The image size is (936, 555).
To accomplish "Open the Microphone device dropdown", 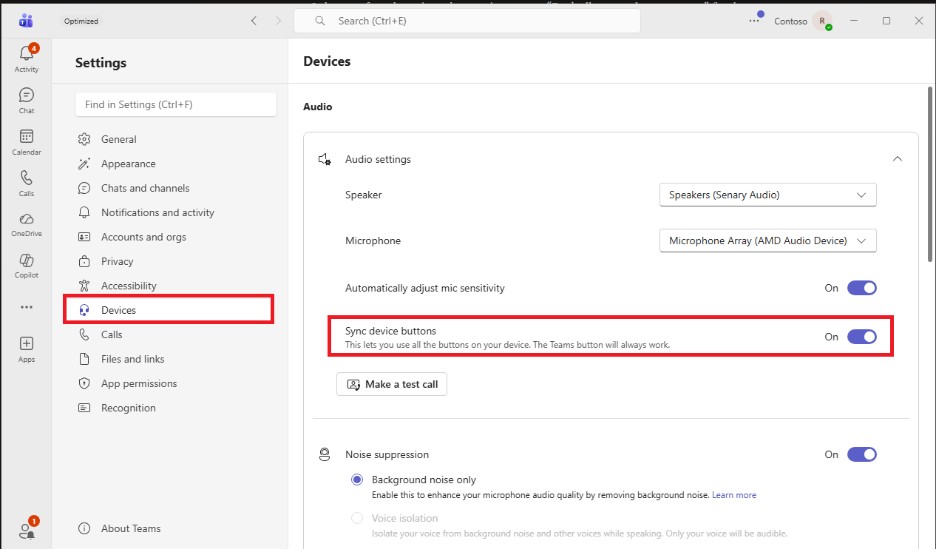I will click(768, 240).
